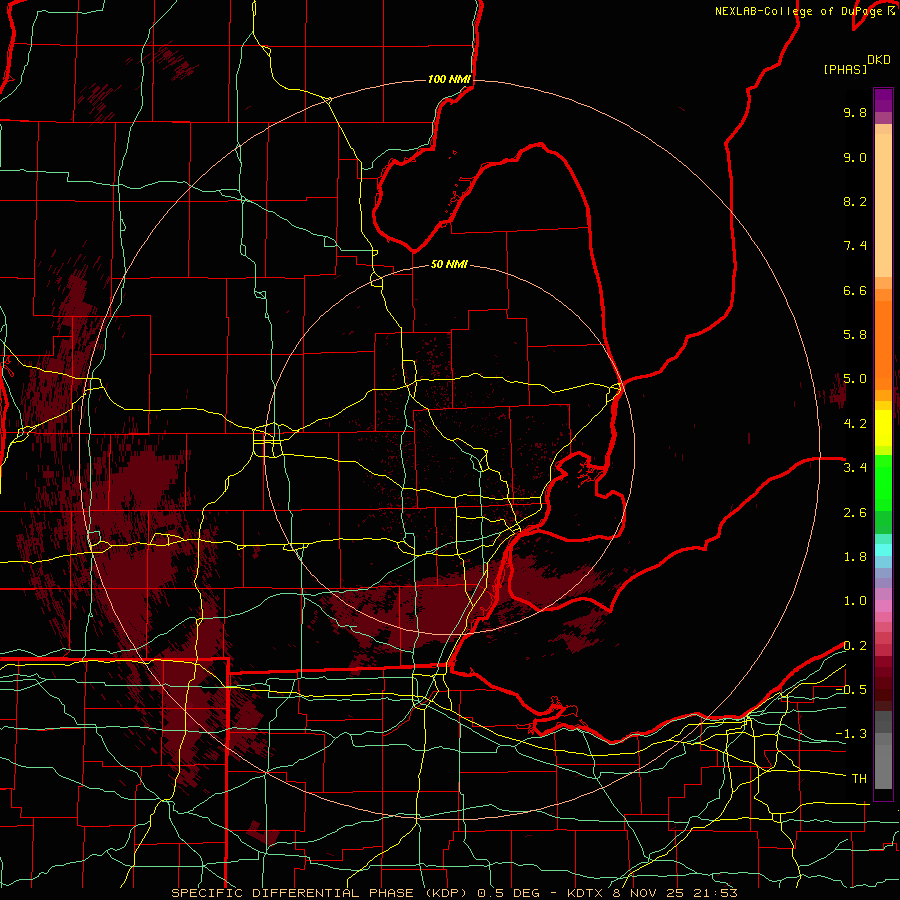Image resolution: width=900 pixels, height=900 pixels.
Task: Click the orange band of the color scale
Action: pos(883,344)
